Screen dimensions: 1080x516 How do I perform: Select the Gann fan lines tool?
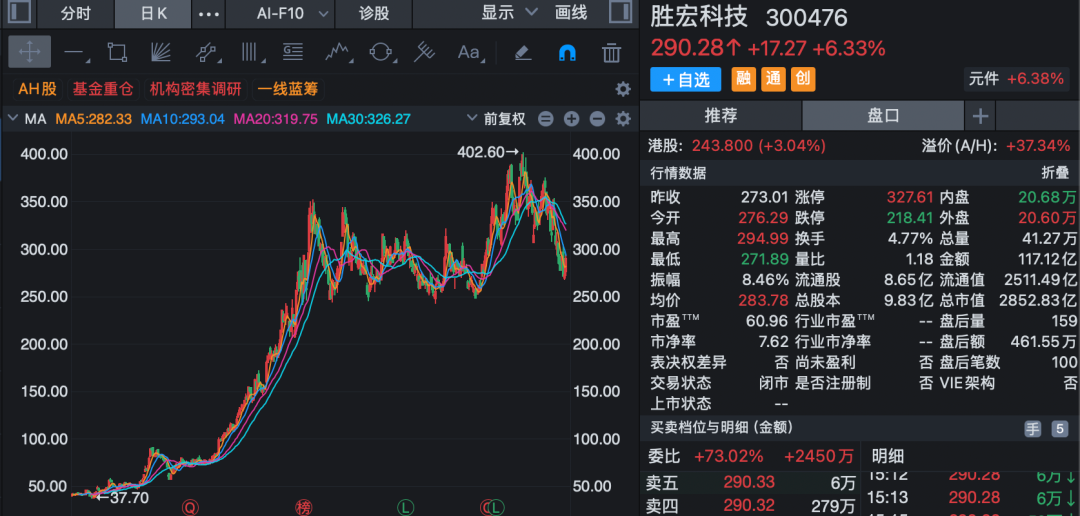pyautogui.click(x=160, y=52)
